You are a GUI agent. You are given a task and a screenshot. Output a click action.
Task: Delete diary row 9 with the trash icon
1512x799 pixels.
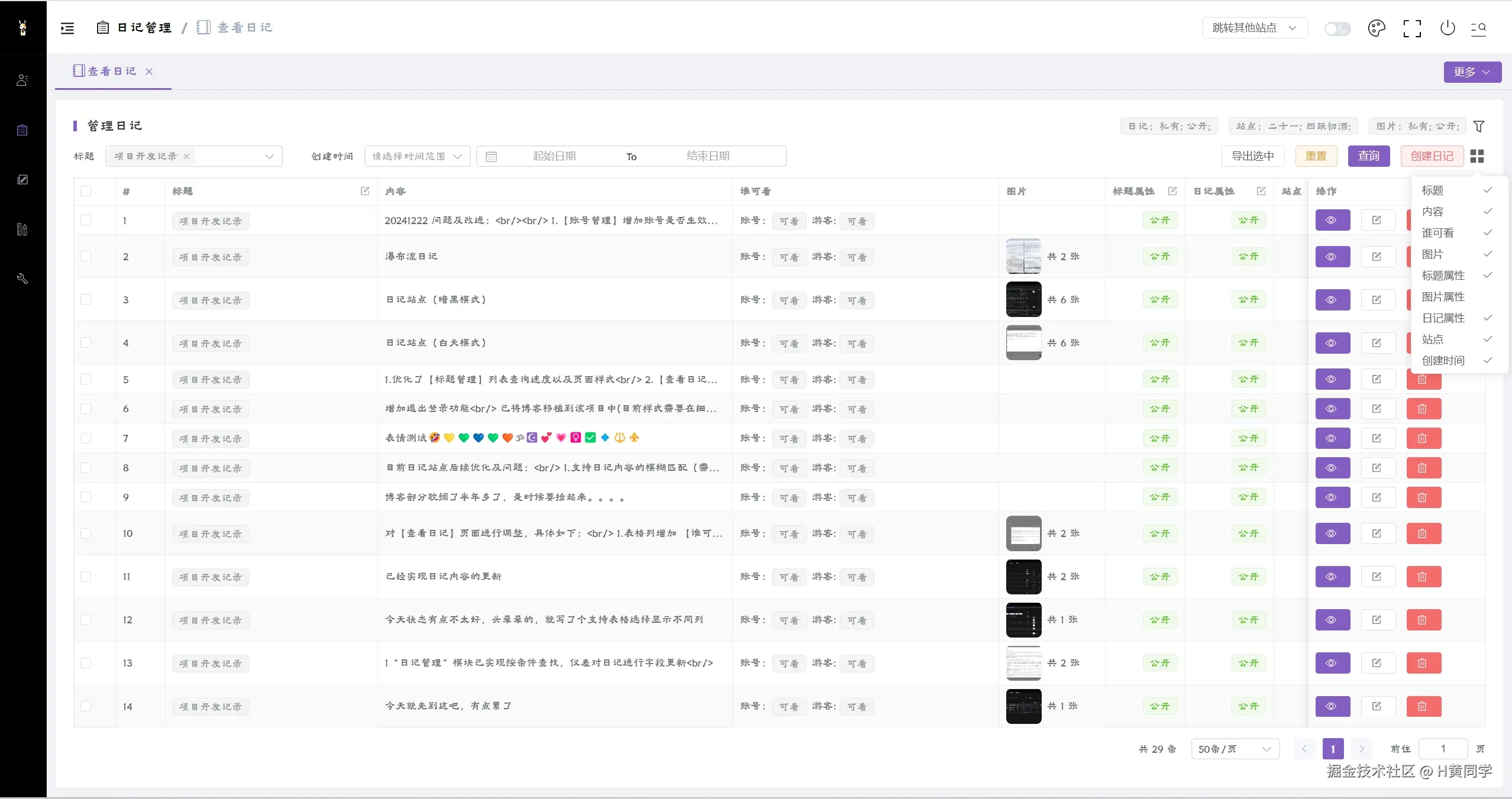1423,497
